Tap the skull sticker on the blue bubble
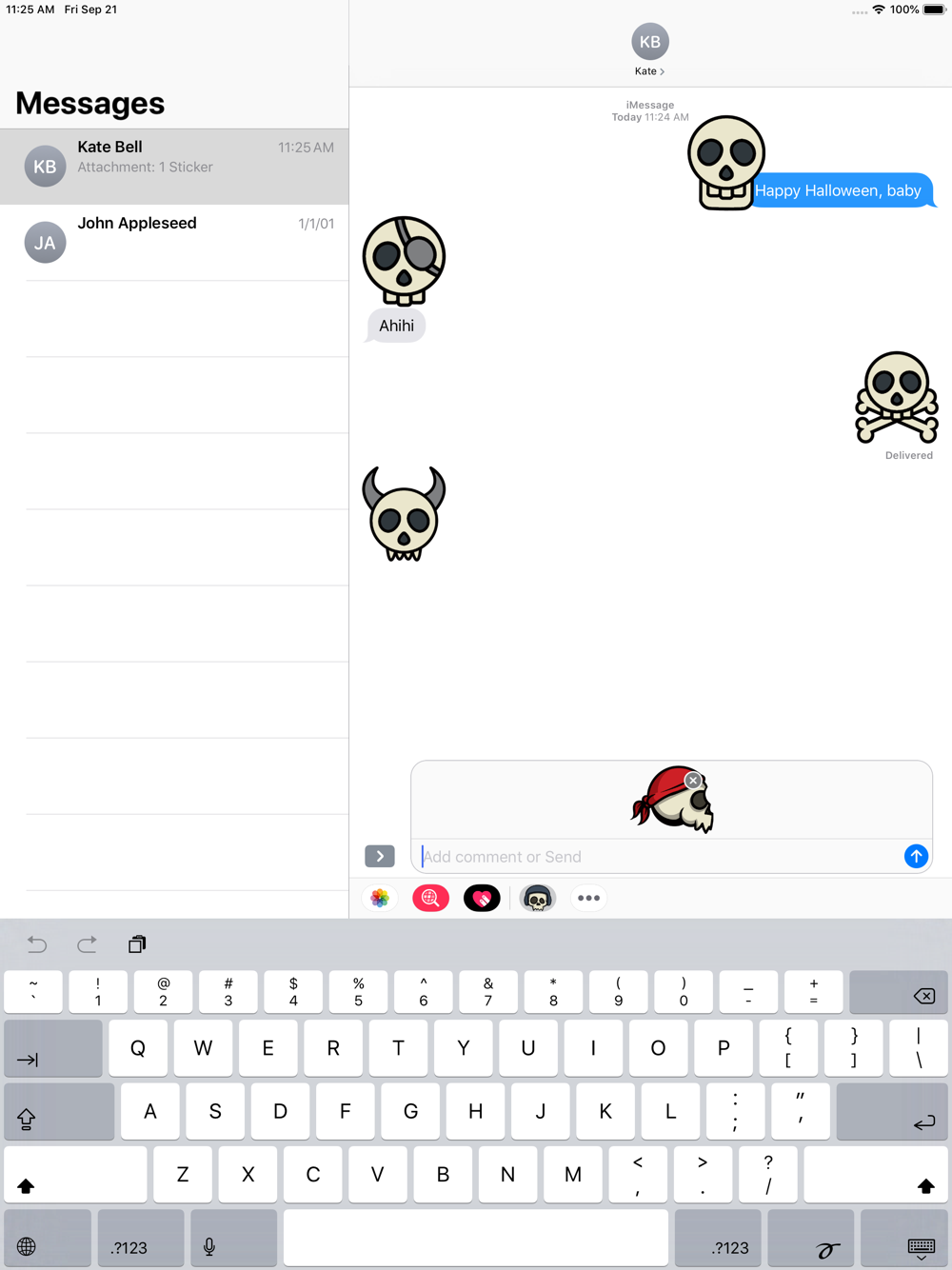 (x=726, y=163)
